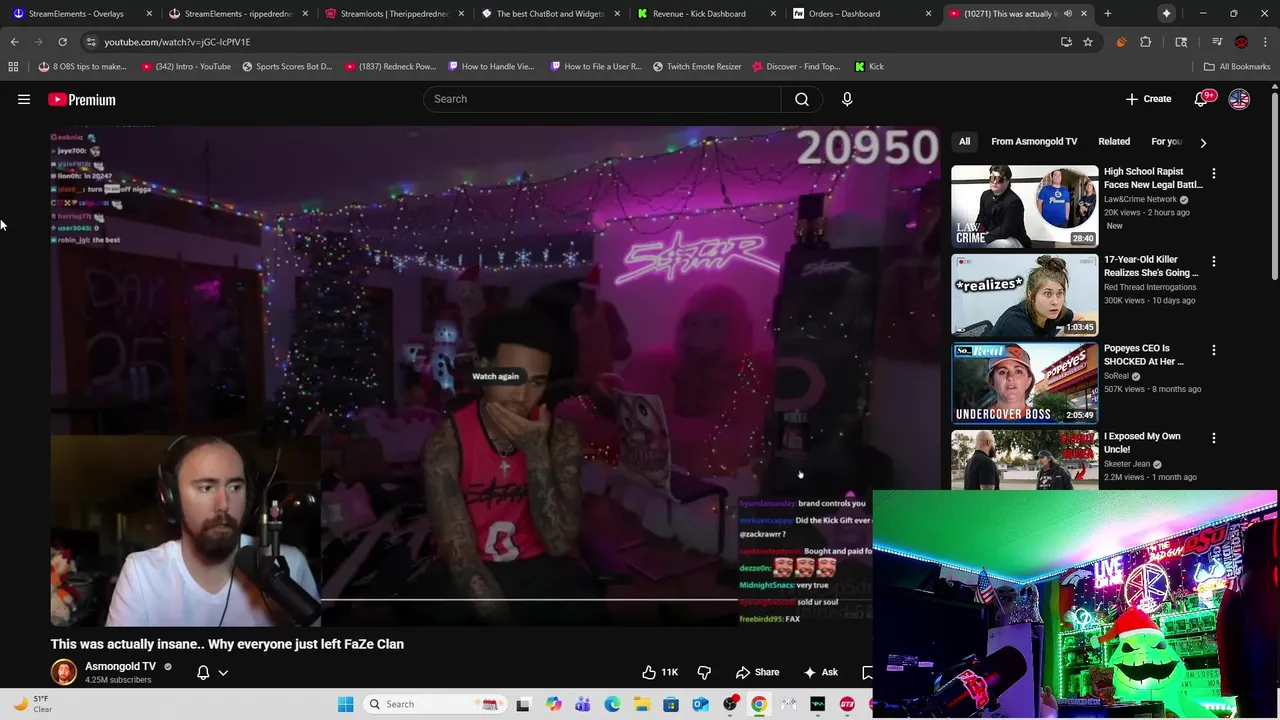Show more filter chips with right arrow
Screen dimensions: 1280x720
pos(1203,142)
